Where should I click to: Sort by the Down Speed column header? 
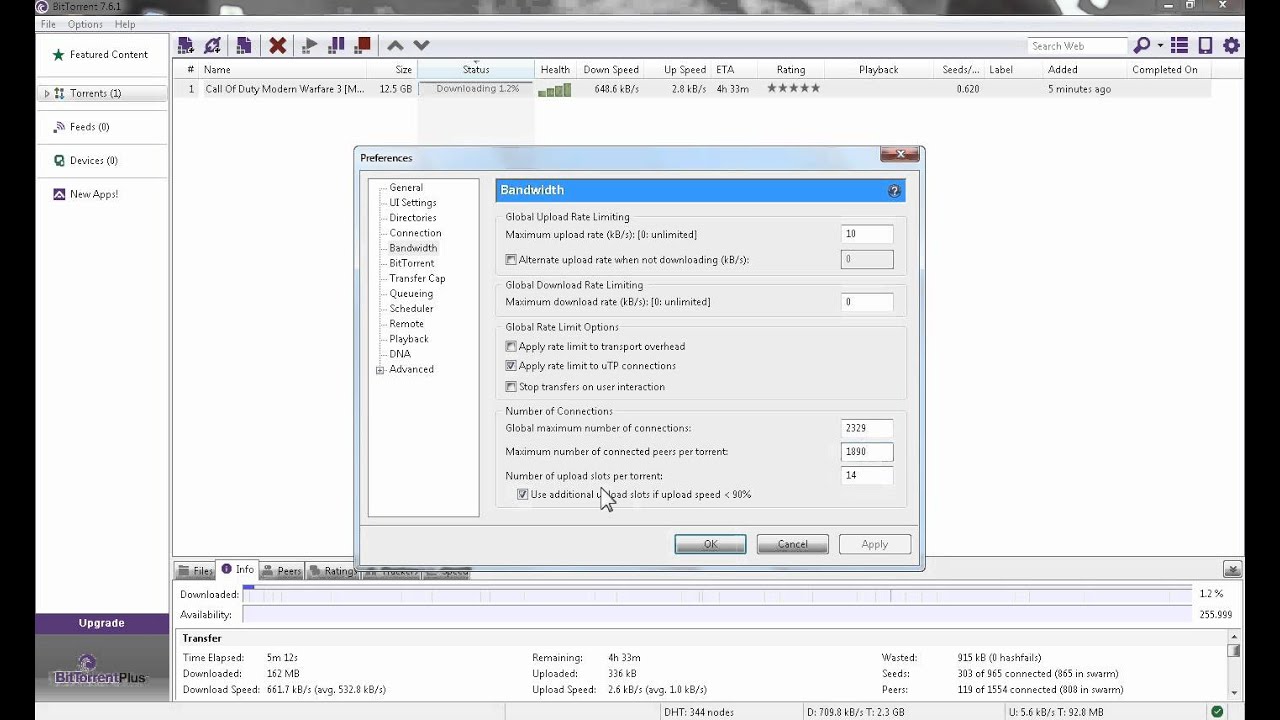point(611,70)
